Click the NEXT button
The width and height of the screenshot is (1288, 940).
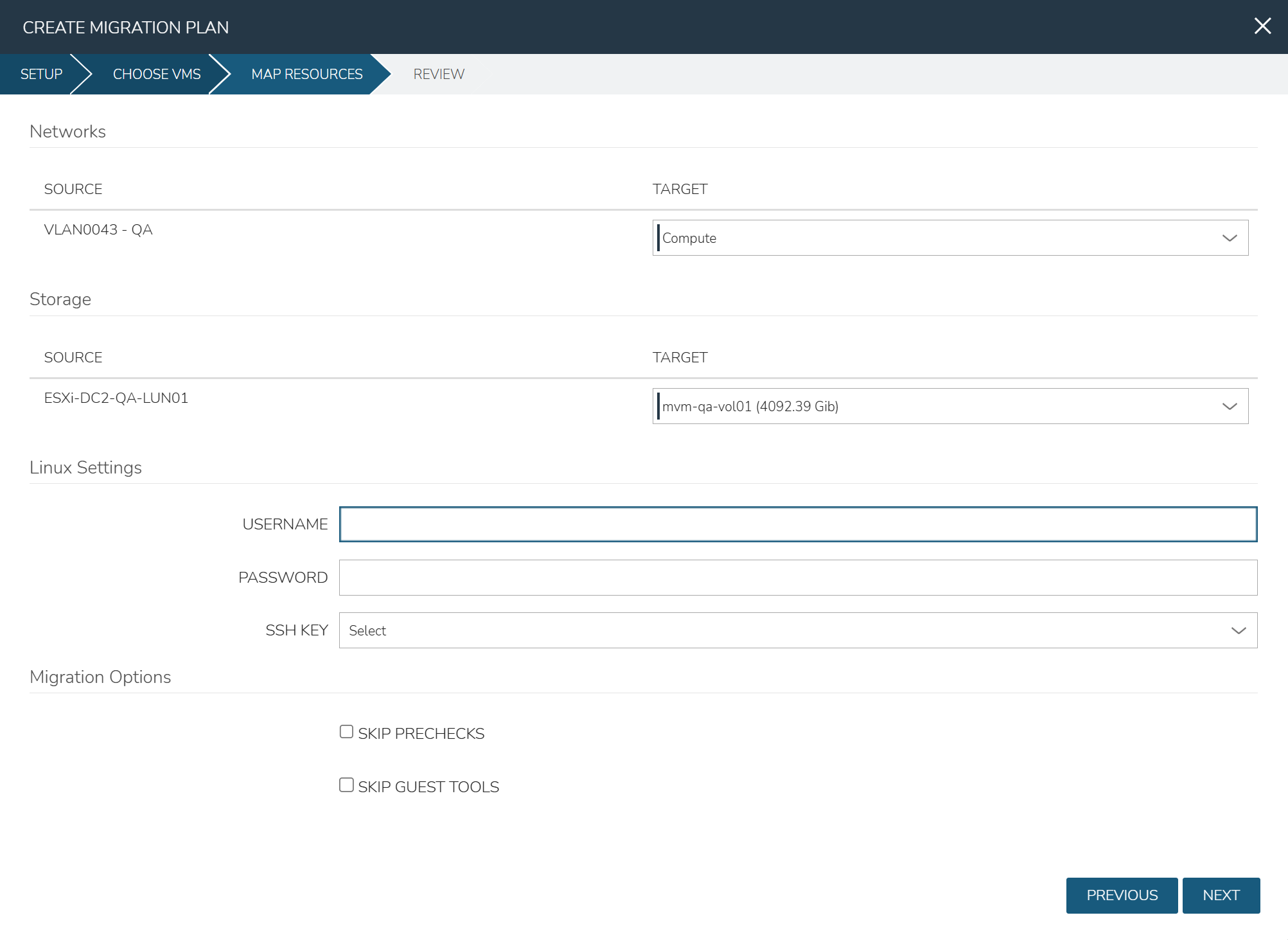point(1221,896)
